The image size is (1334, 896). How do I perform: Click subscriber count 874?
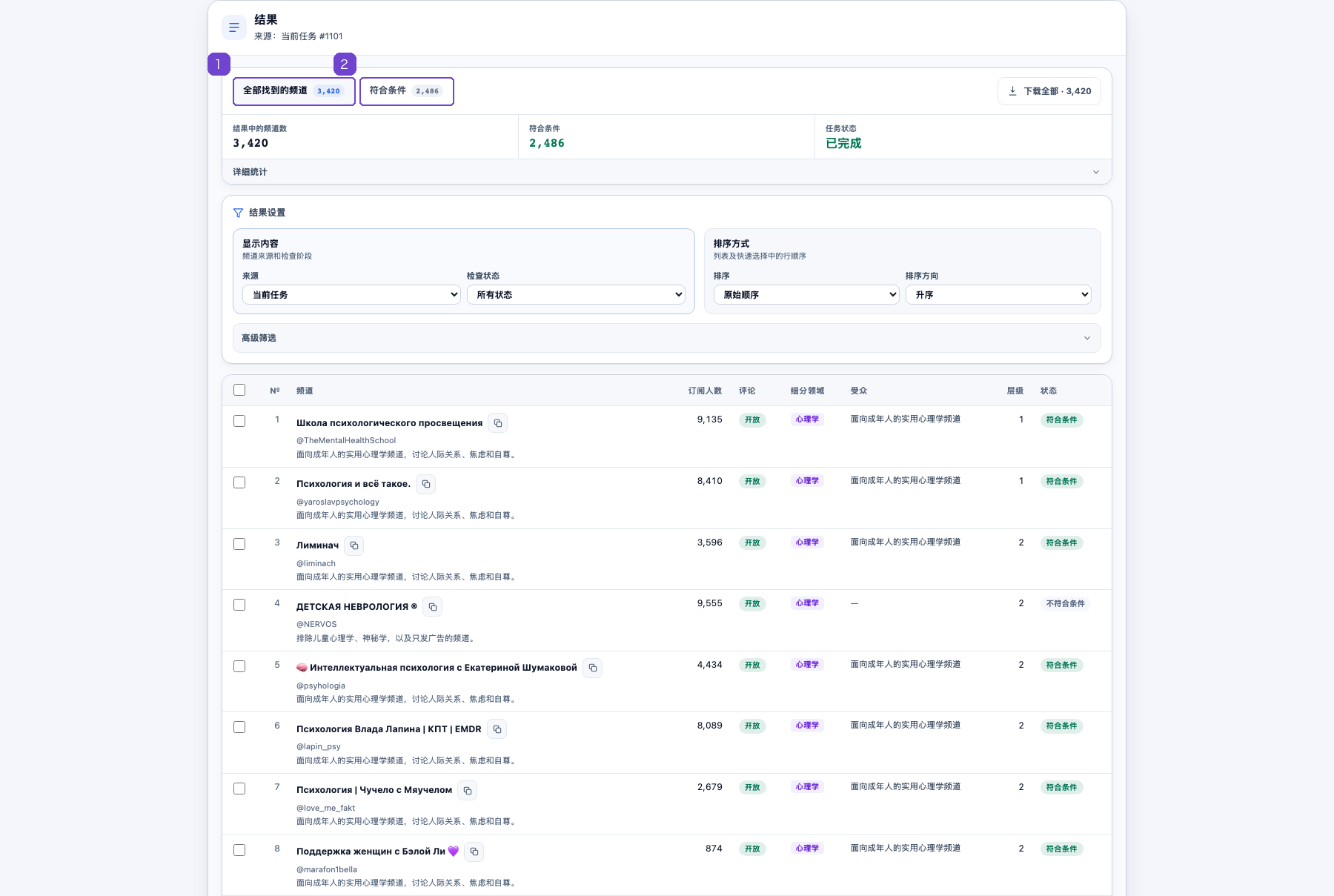point(714,849)
